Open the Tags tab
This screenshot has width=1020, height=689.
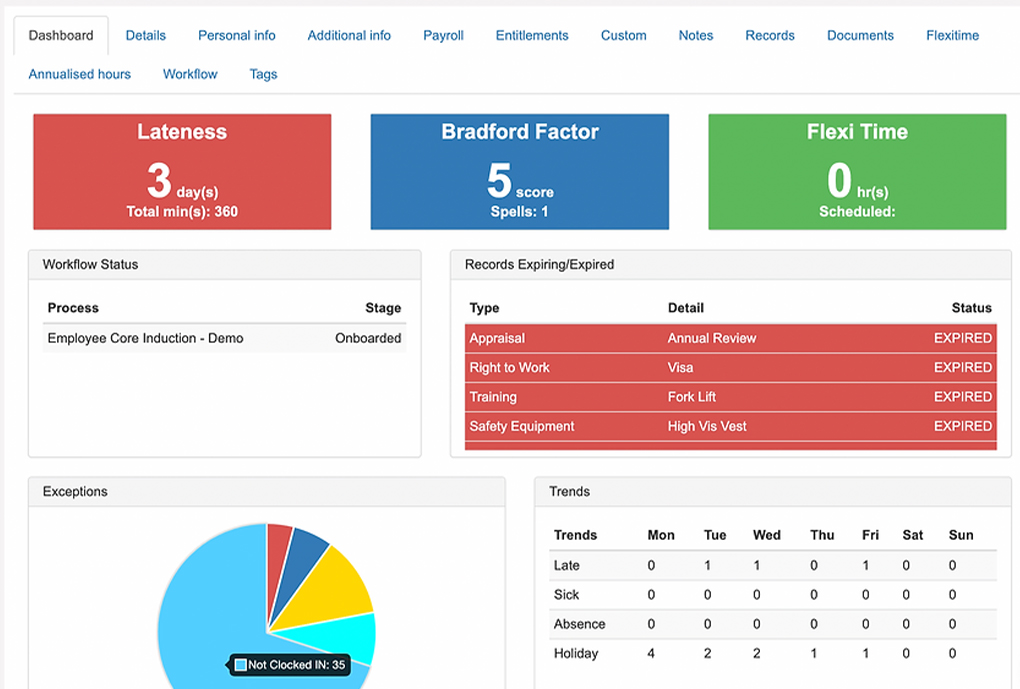[x=263, y=75]
